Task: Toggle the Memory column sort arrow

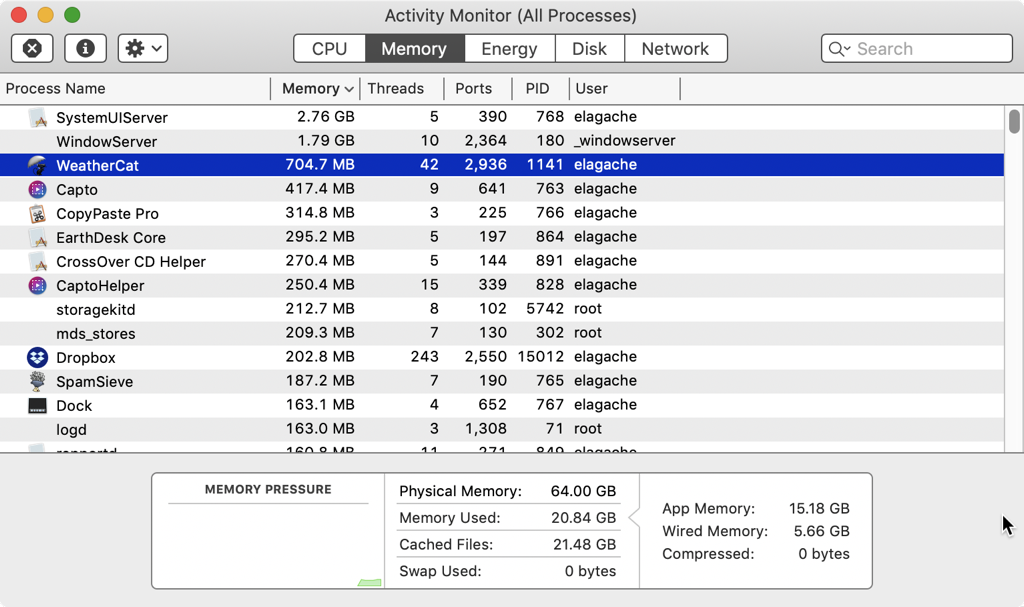Action: pos(349,89)
